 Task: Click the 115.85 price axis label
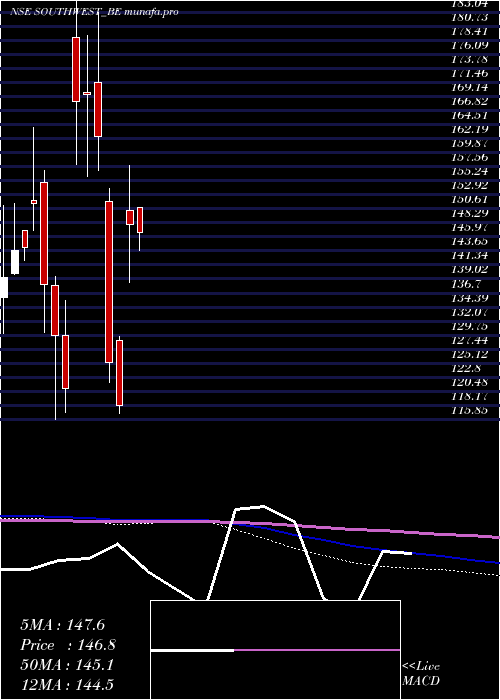point(471,410)
